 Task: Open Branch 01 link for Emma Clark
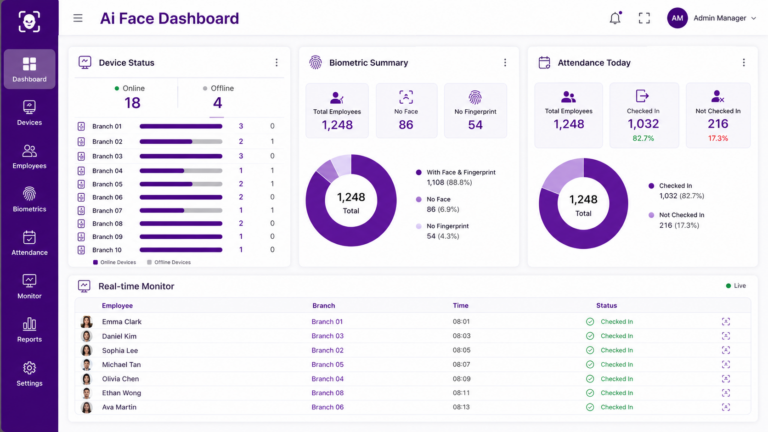[327, 322]
